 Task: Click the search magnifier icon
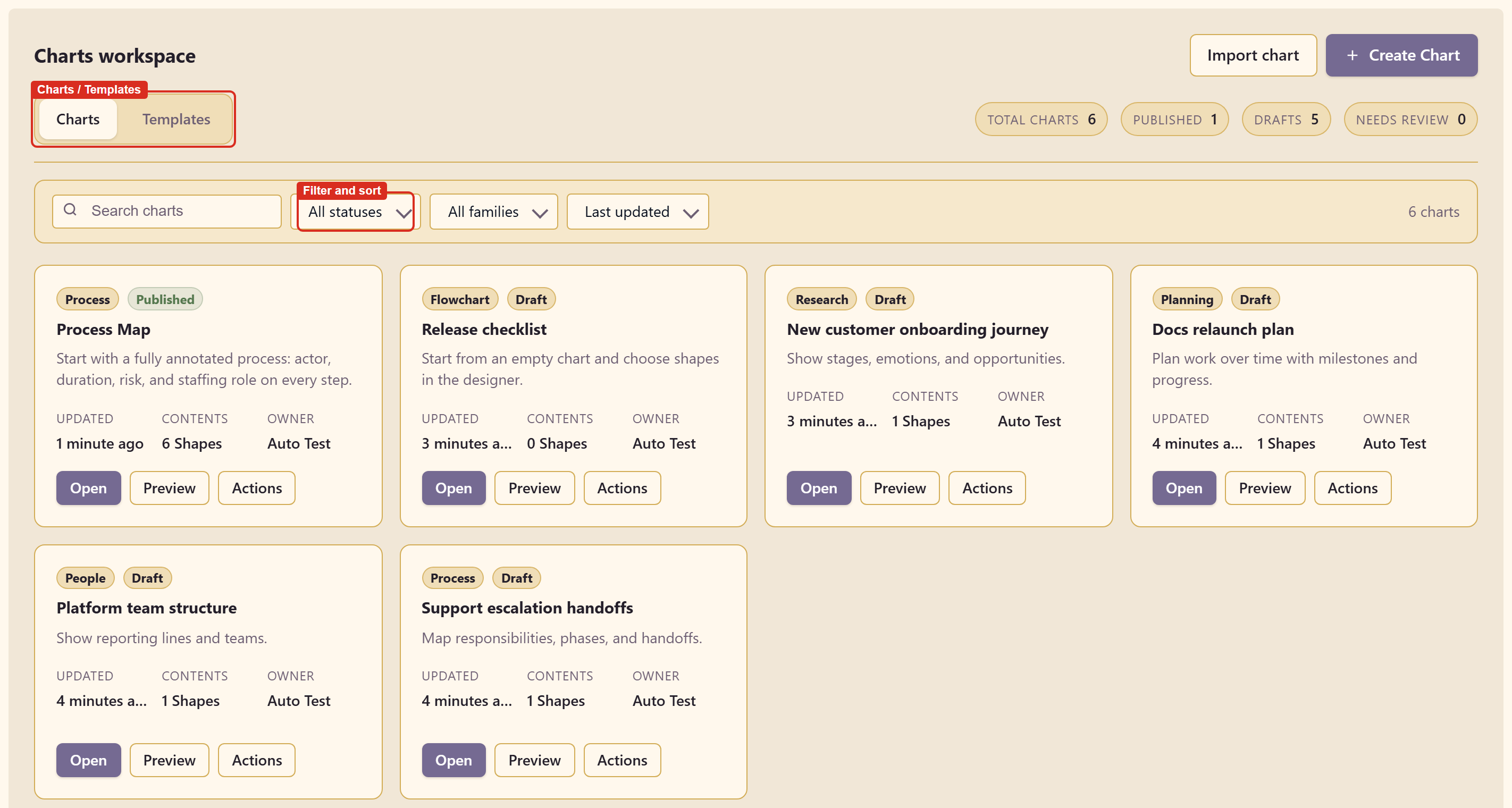pos(70,209)
